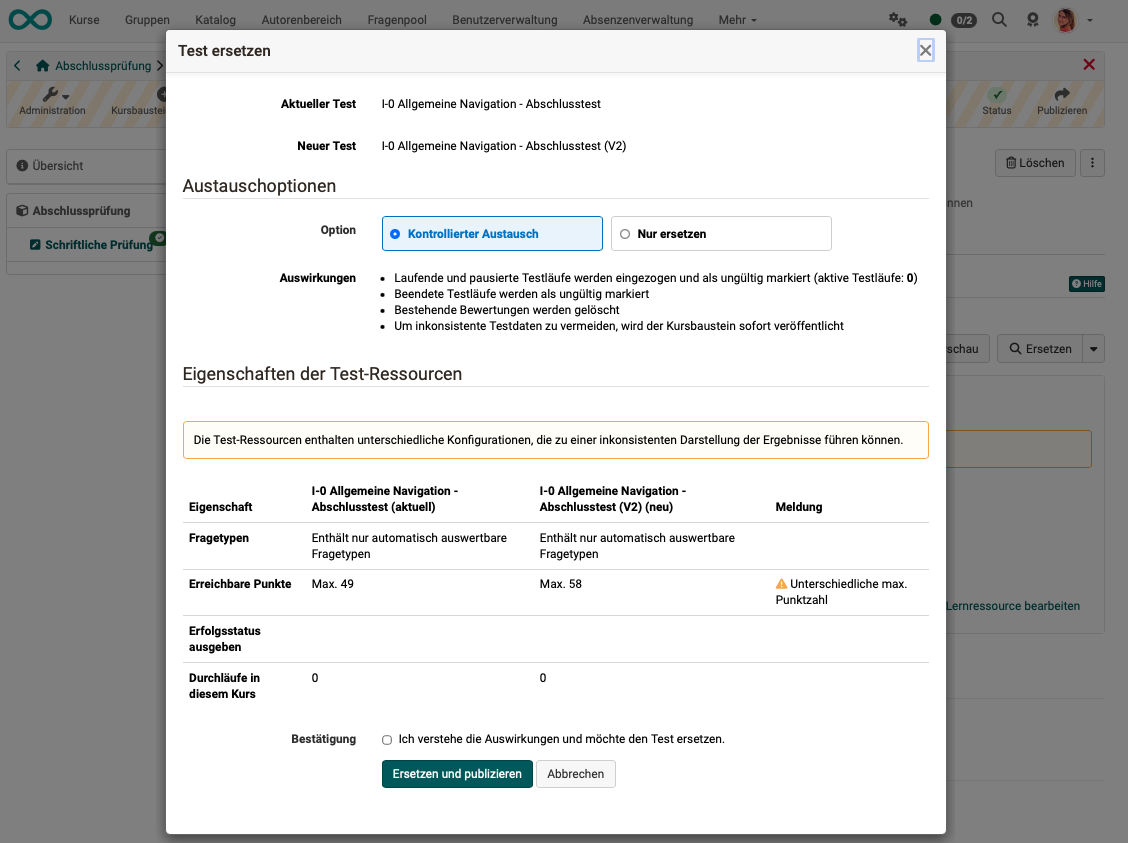Open the user avatar menu

1065,19
